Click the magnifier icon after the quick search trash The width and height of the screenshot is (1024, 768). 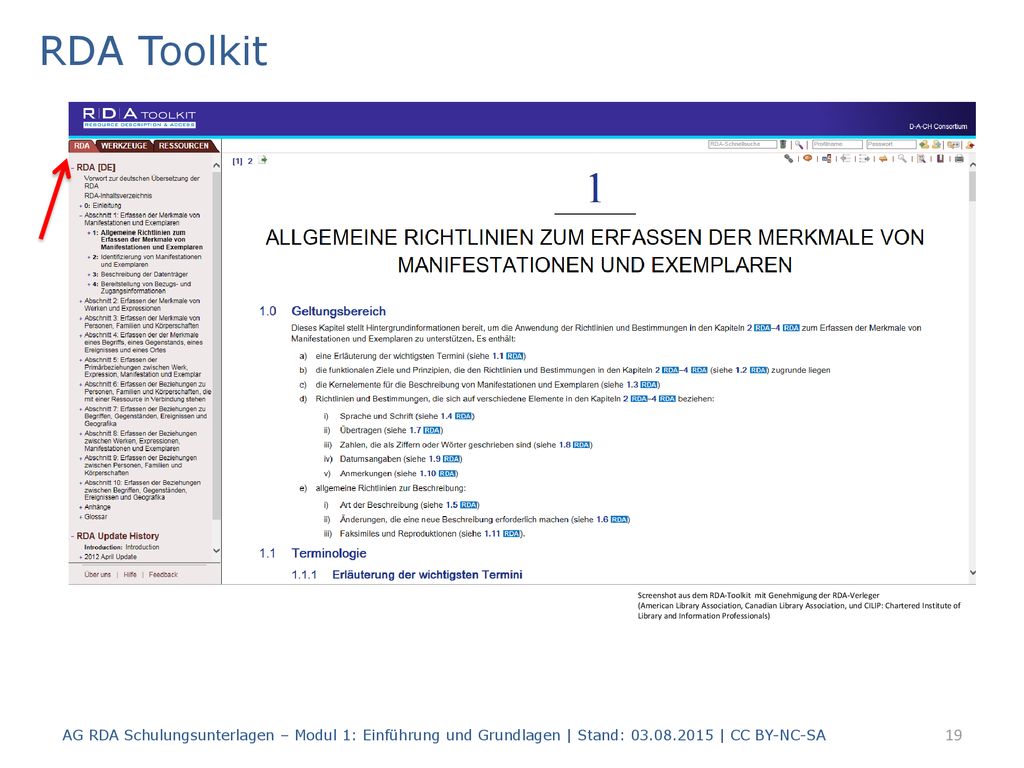(x=799, y=145)
